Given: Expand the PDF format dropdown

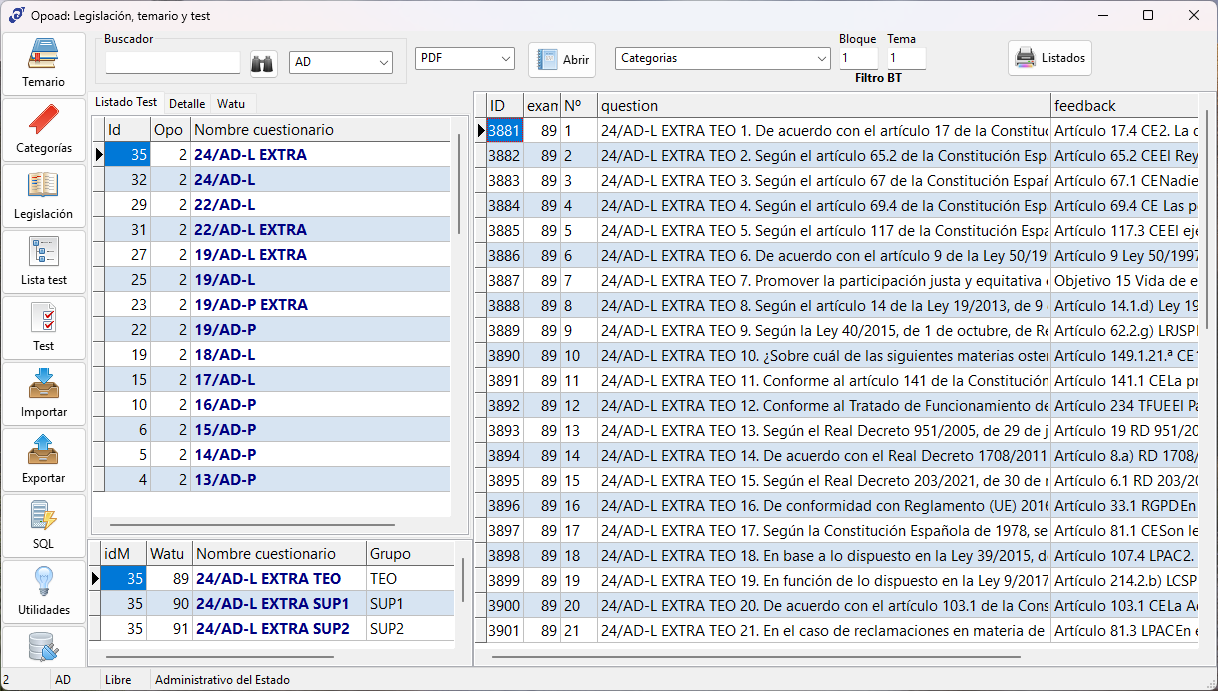Looking at the screenshot, I should coord(464,58).
